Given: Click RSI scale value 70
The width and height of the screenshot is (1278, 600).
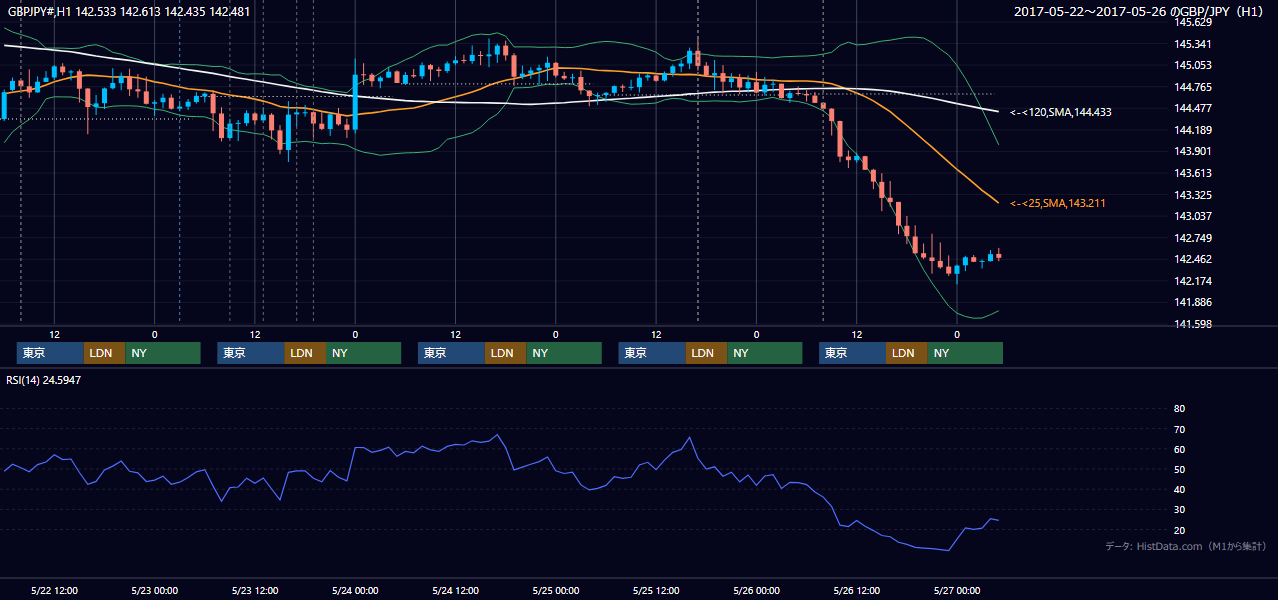Looking at the screenshot, I should click(1179, 429).
